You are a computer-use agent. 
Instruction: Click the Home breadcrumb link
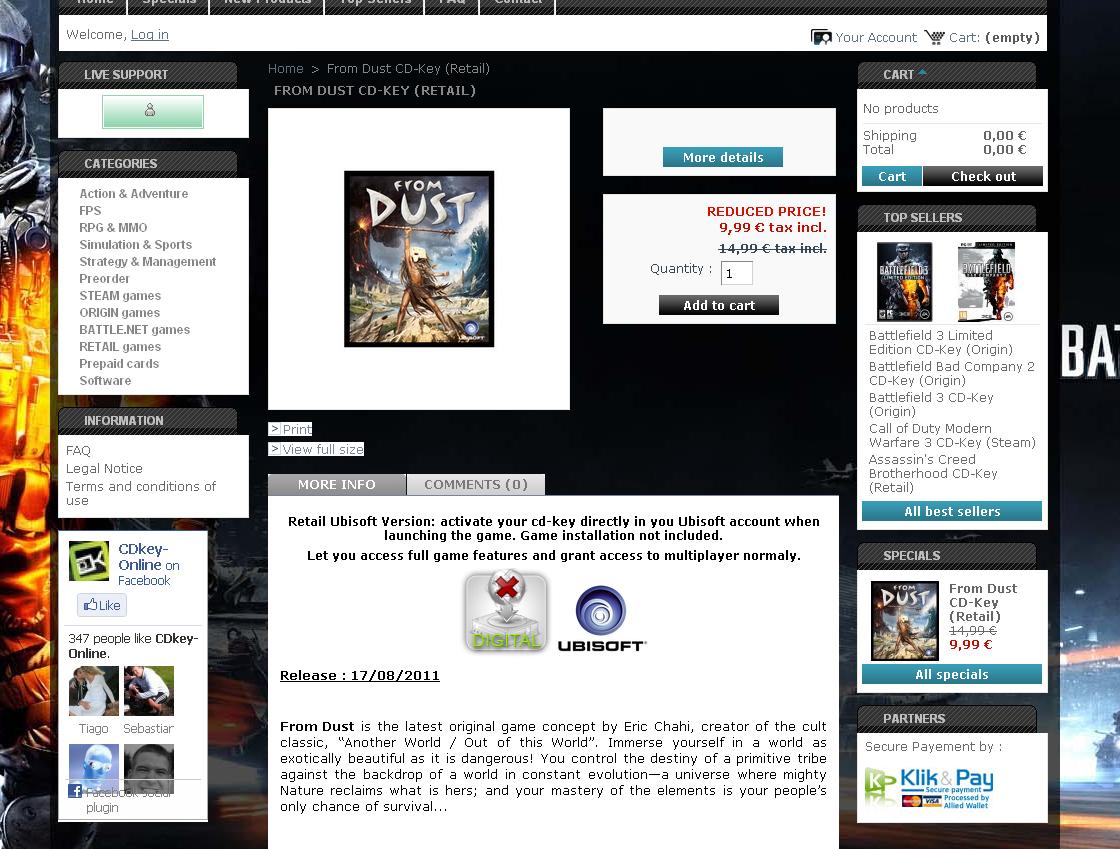tap(286, 69)
